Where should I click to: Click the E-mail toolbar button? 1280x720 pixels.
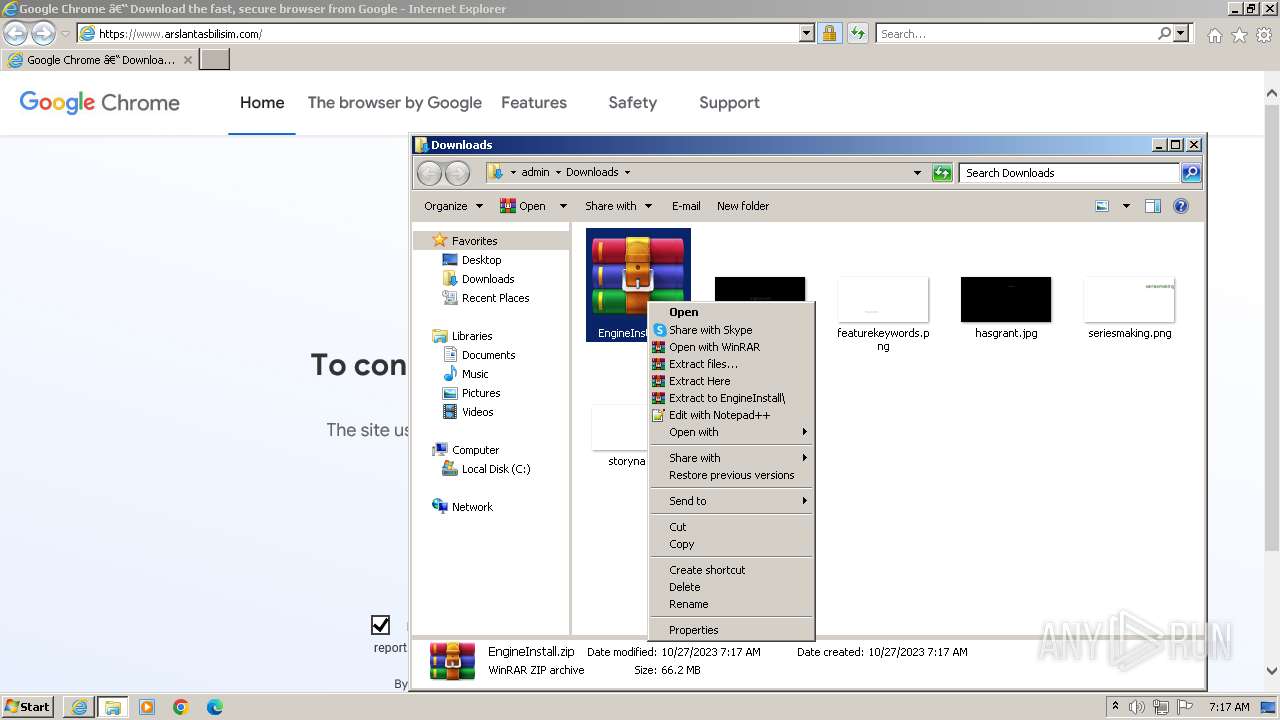point(686,206)
